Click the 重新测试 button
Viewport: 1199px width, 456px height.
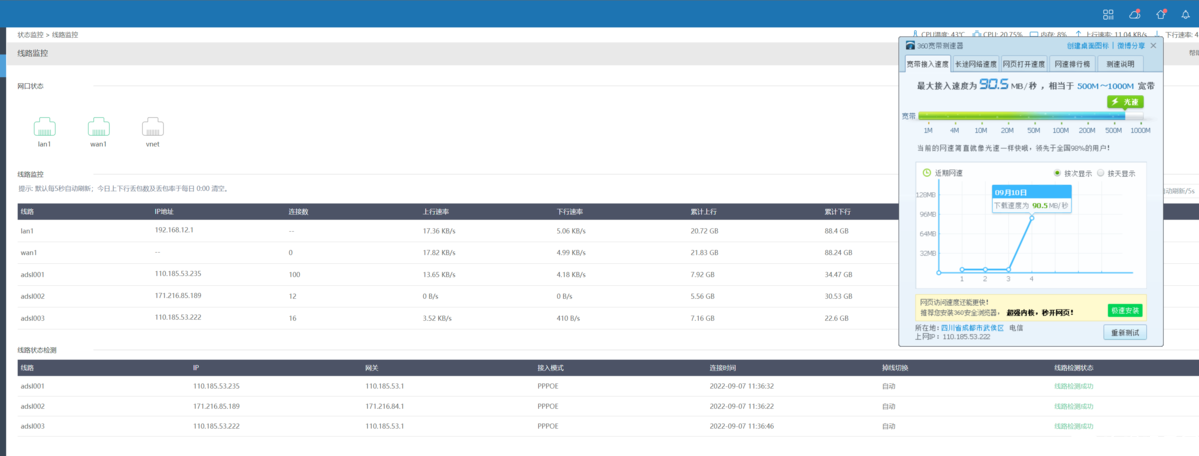click(1125, 332)
